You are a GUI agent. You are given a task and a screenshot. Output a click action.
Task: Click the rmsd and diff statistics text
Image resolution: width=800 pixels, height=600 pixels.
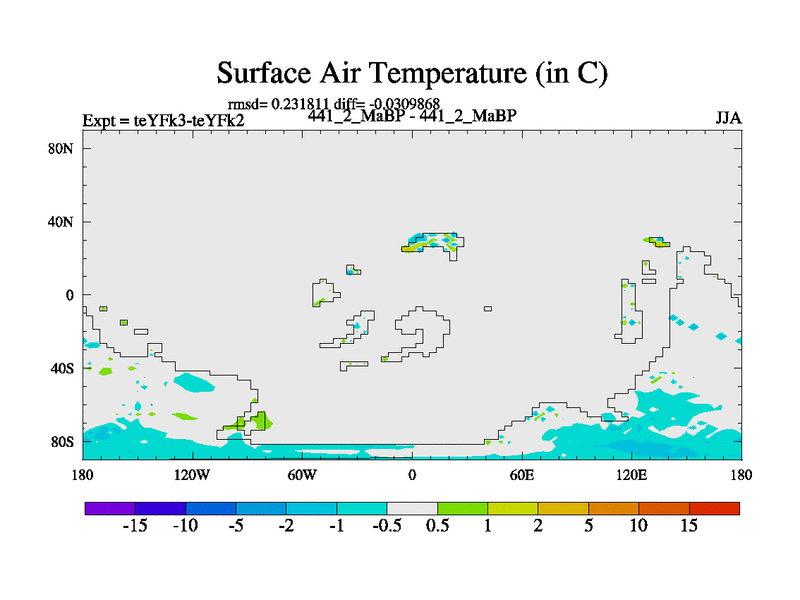pos(334,103)
